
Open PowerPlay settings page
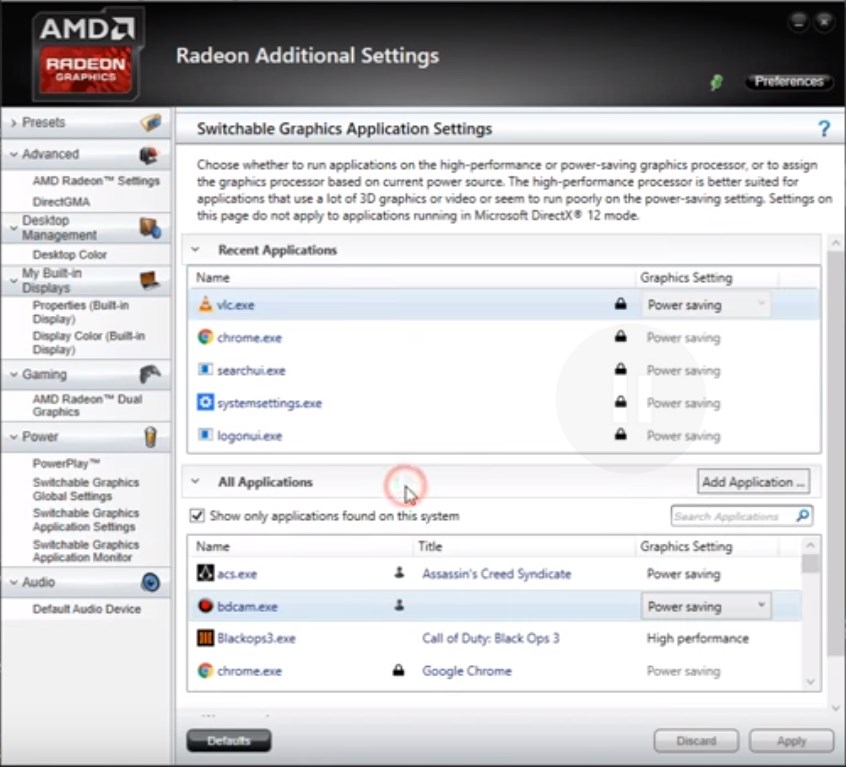coord(66,463)
